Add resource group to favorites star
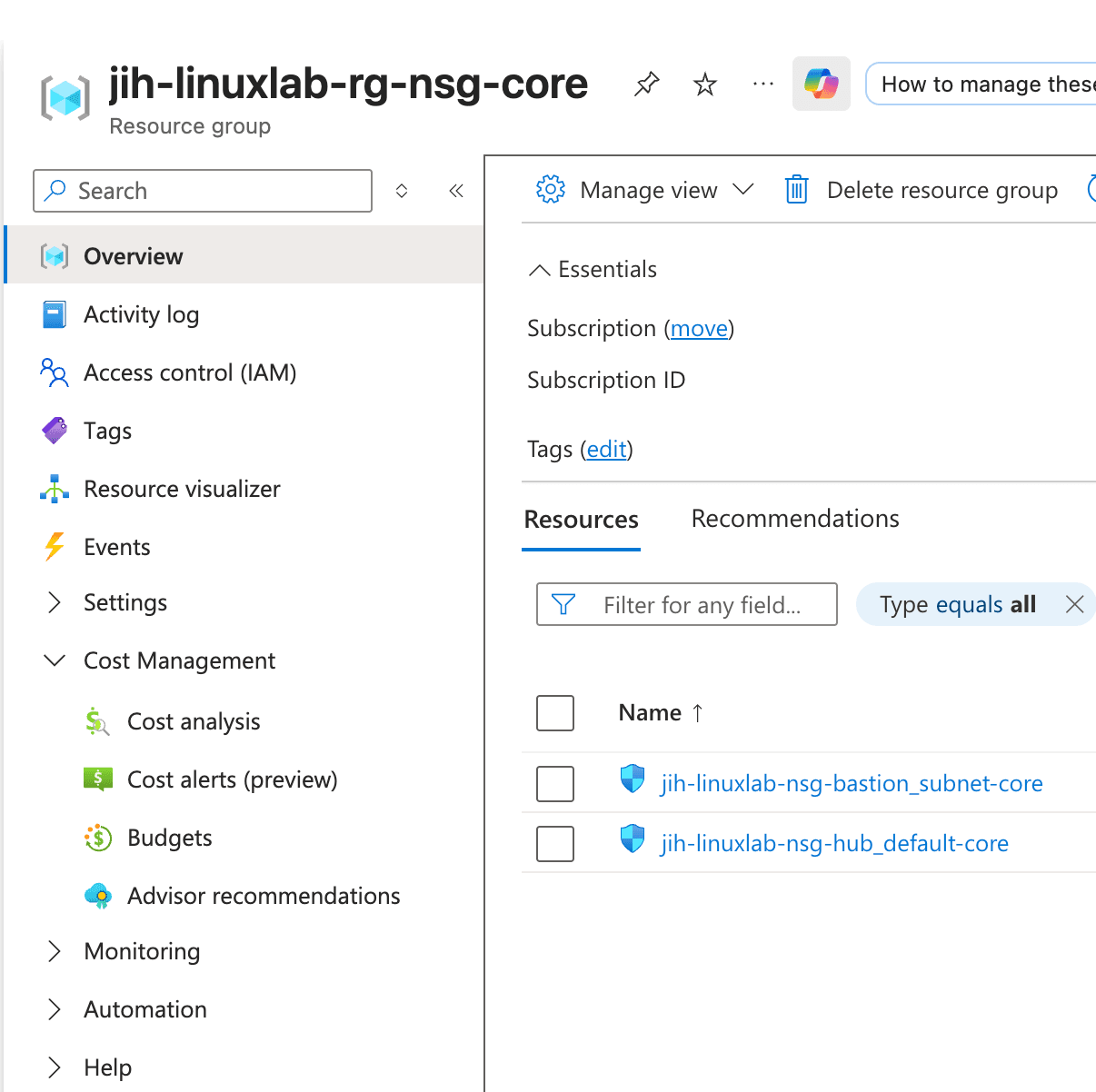Viewport: 1096px width, 1092px height. tap(704, 84)
